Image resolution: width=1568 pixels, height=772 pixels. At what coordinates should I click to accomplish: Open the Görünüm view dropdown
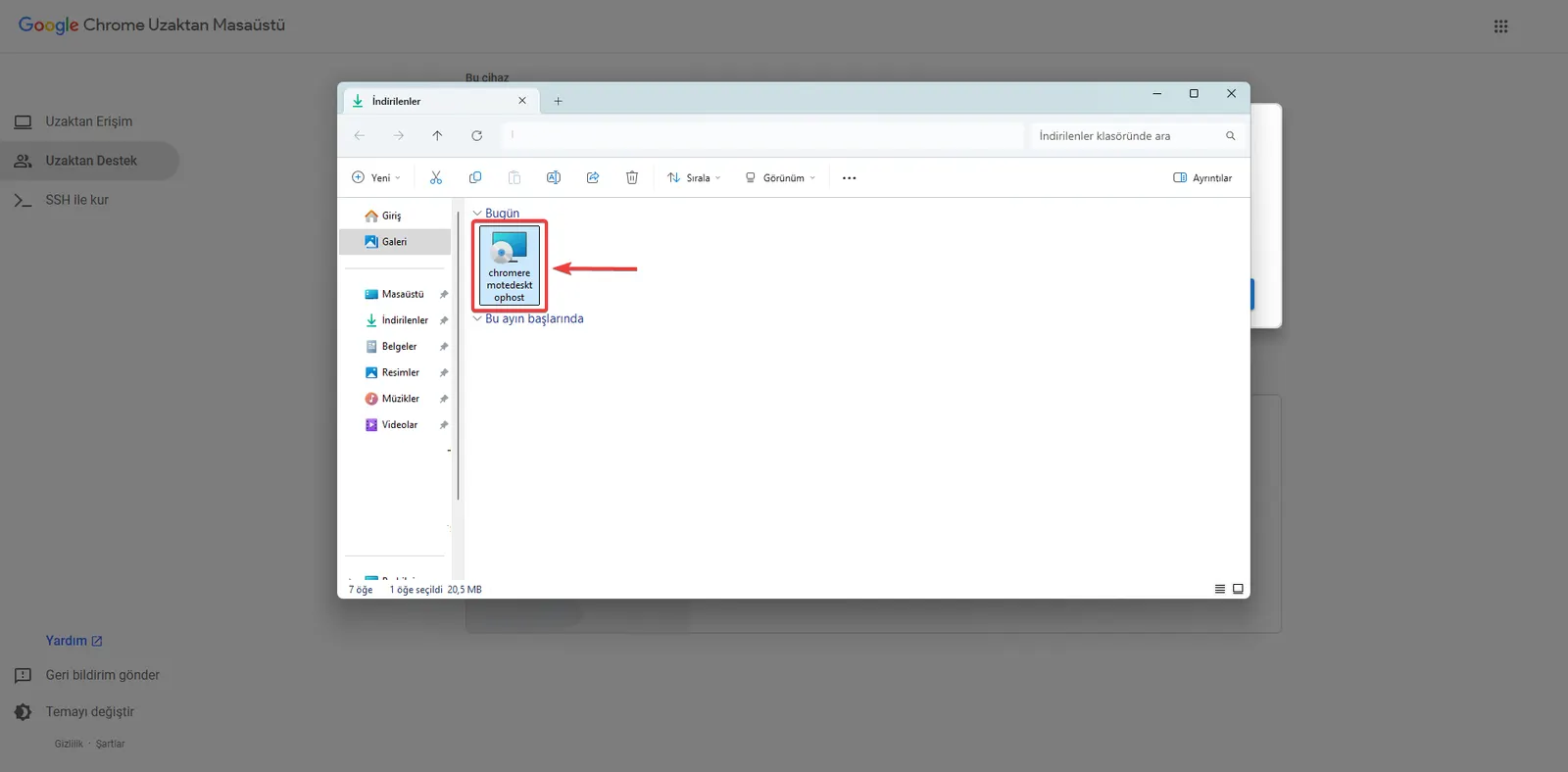[780, 177]
